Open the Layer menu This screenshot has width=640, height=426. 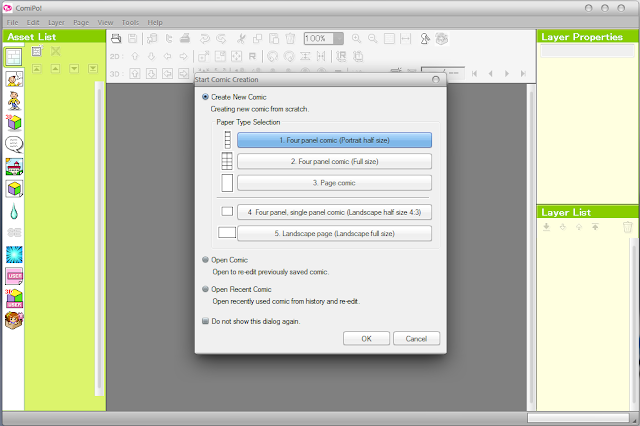pyautogui.click(x=56, y=22)
